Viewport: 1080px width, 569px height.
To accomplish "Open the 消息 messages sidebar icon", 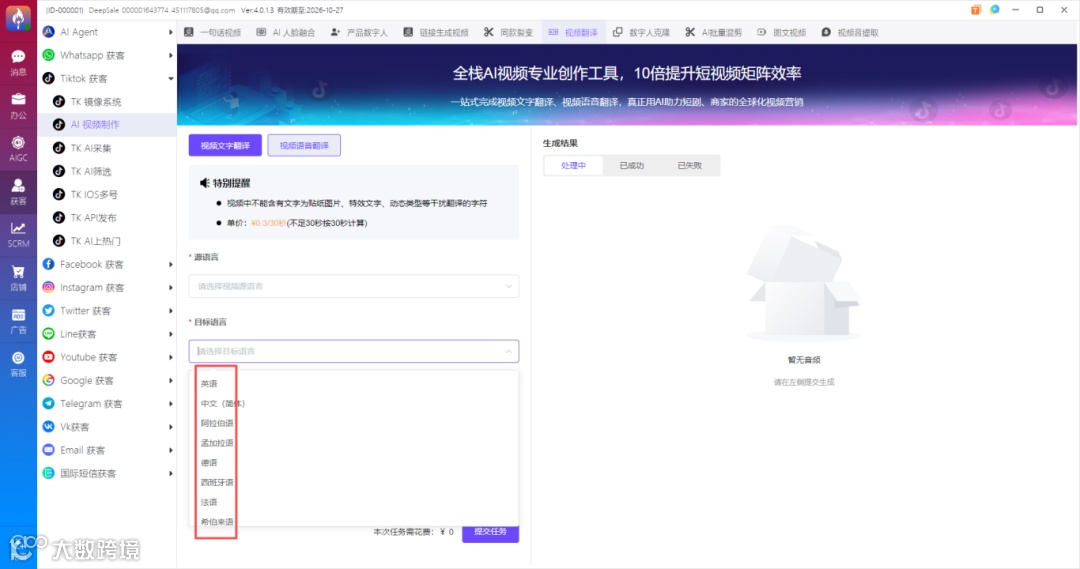I will click(x=18, y=62).
